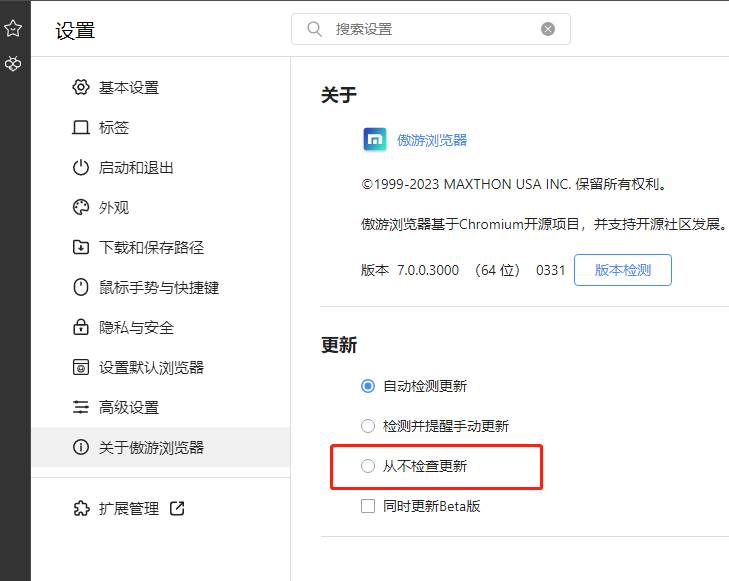Click the puzzle icon beside 扩展管理

point(81,508)
